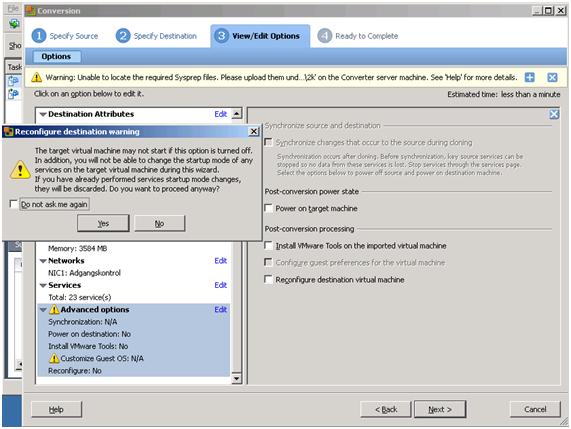Select the Ready to Complete step
Image resolution: width=571 pixels, height=429 pixels.
coord(358,36)
